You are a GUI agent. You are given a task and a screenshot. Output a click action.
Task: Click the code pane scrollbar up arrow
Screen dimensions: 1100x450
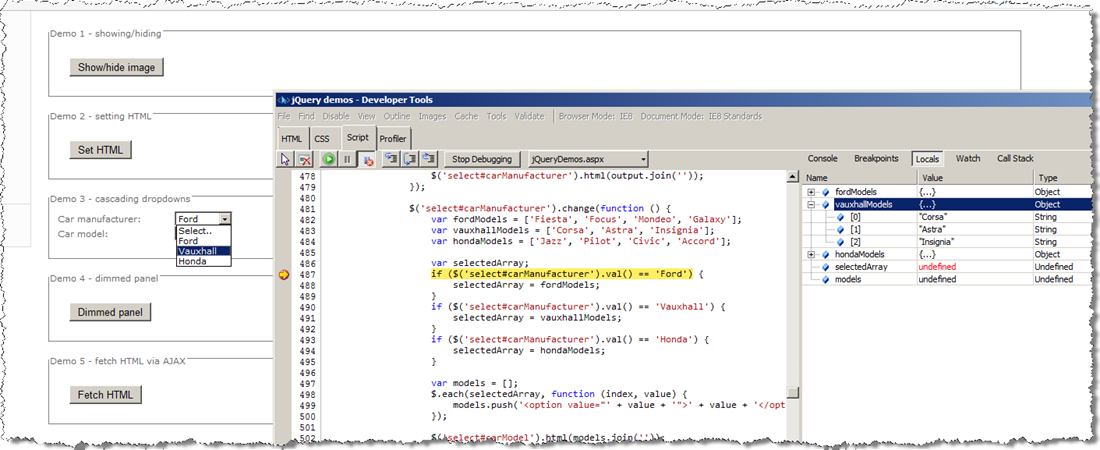[793, 178]
